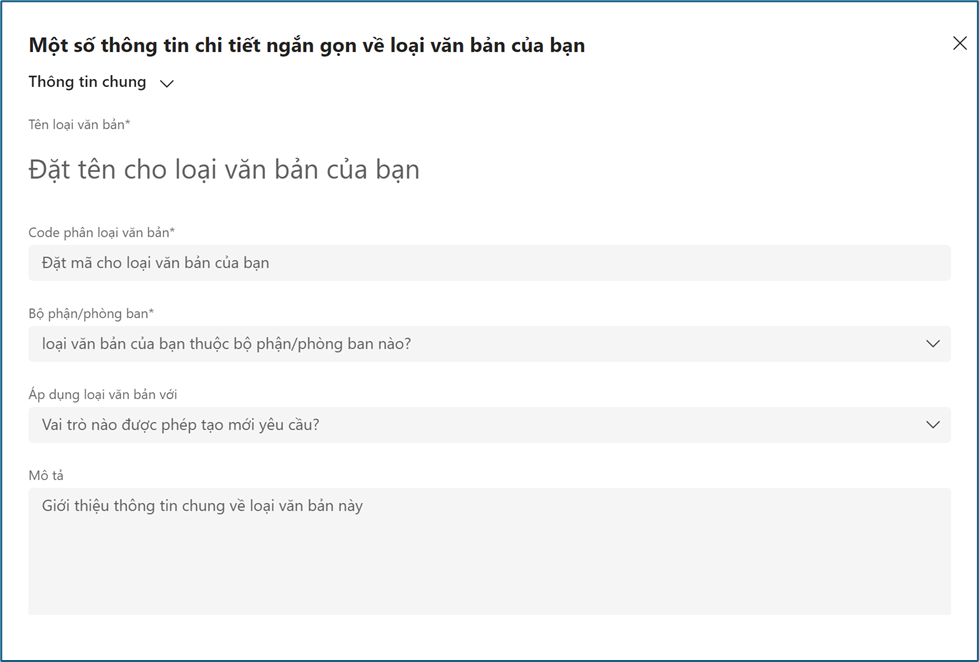The height and width of the screenshot is (662, 979).
Task: Click placeholder Đặt mã cho loại văn bản
Action: 156,263
